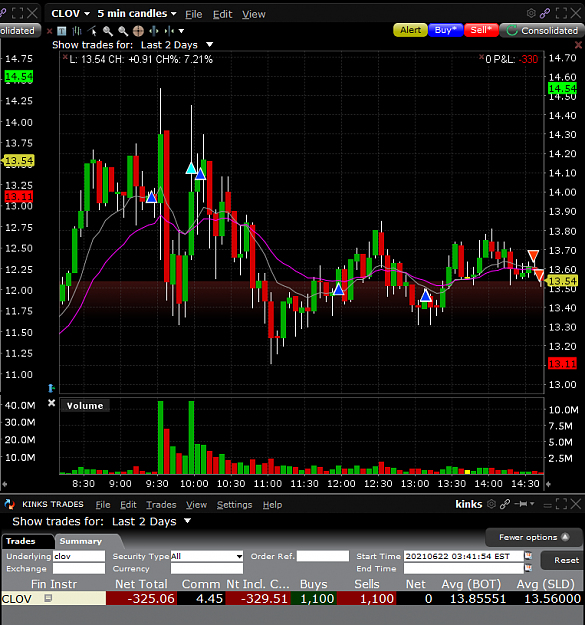Image resolution: width=585 pixels, height=625 pixels.
Task: Click the second magnifier zoom icon
Action: (x=123, y=31)
